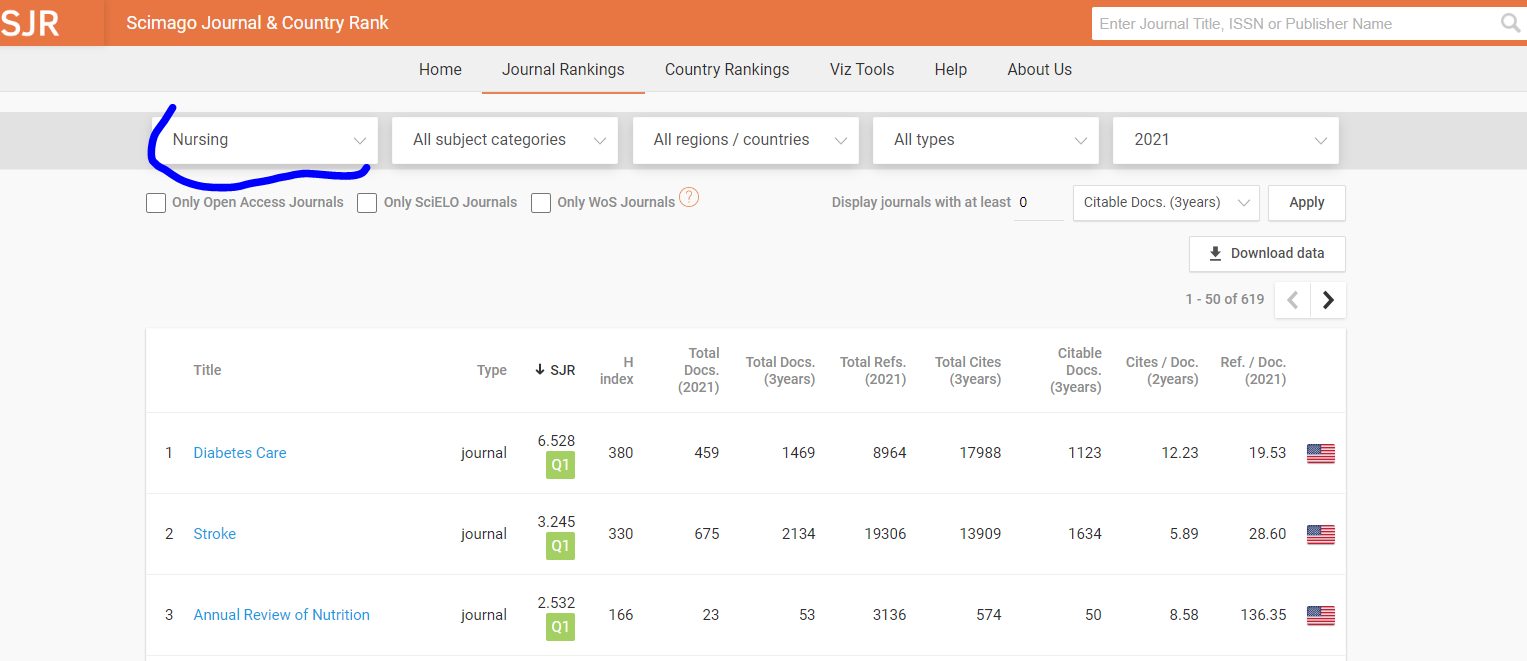Open the WoS Journals help question mark
Image resolution: width=1527 pixels, height=661 pixels.
click(689, 197)
